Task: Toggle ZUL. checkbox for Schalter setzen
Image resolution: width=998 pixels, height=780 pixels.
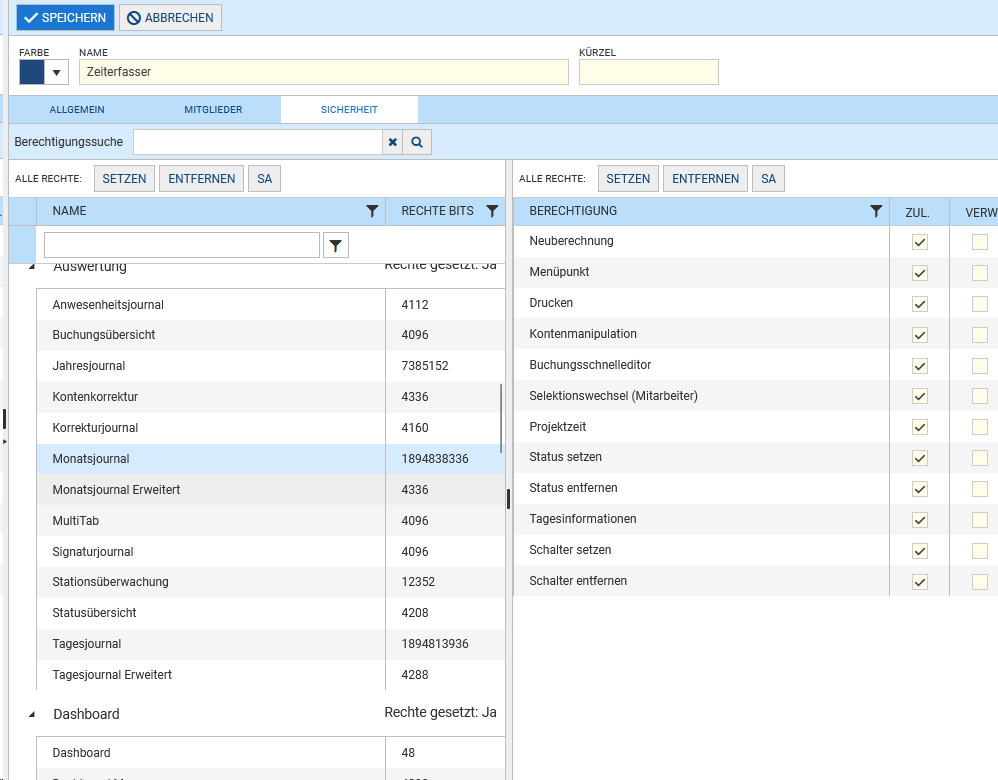Action: point(920,551)
